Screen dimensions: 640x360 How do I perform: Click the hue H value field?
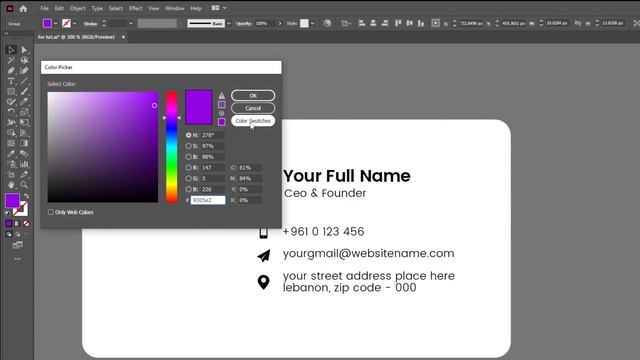tap(212, 135)
